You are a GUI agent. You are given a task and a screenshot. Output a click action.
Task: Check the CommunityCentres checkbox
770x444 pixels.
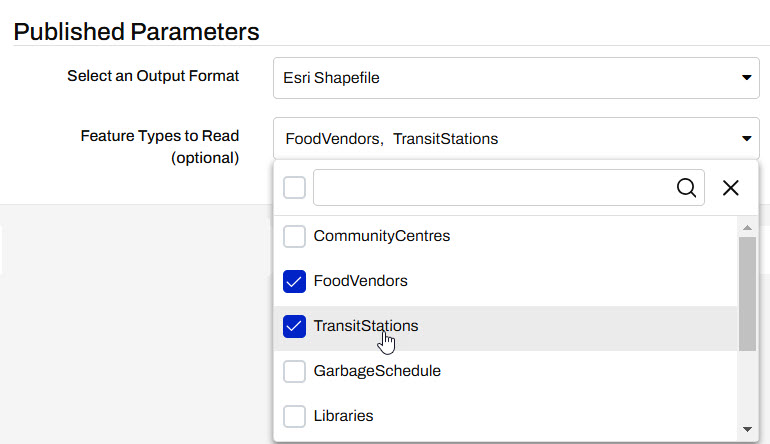294,237
